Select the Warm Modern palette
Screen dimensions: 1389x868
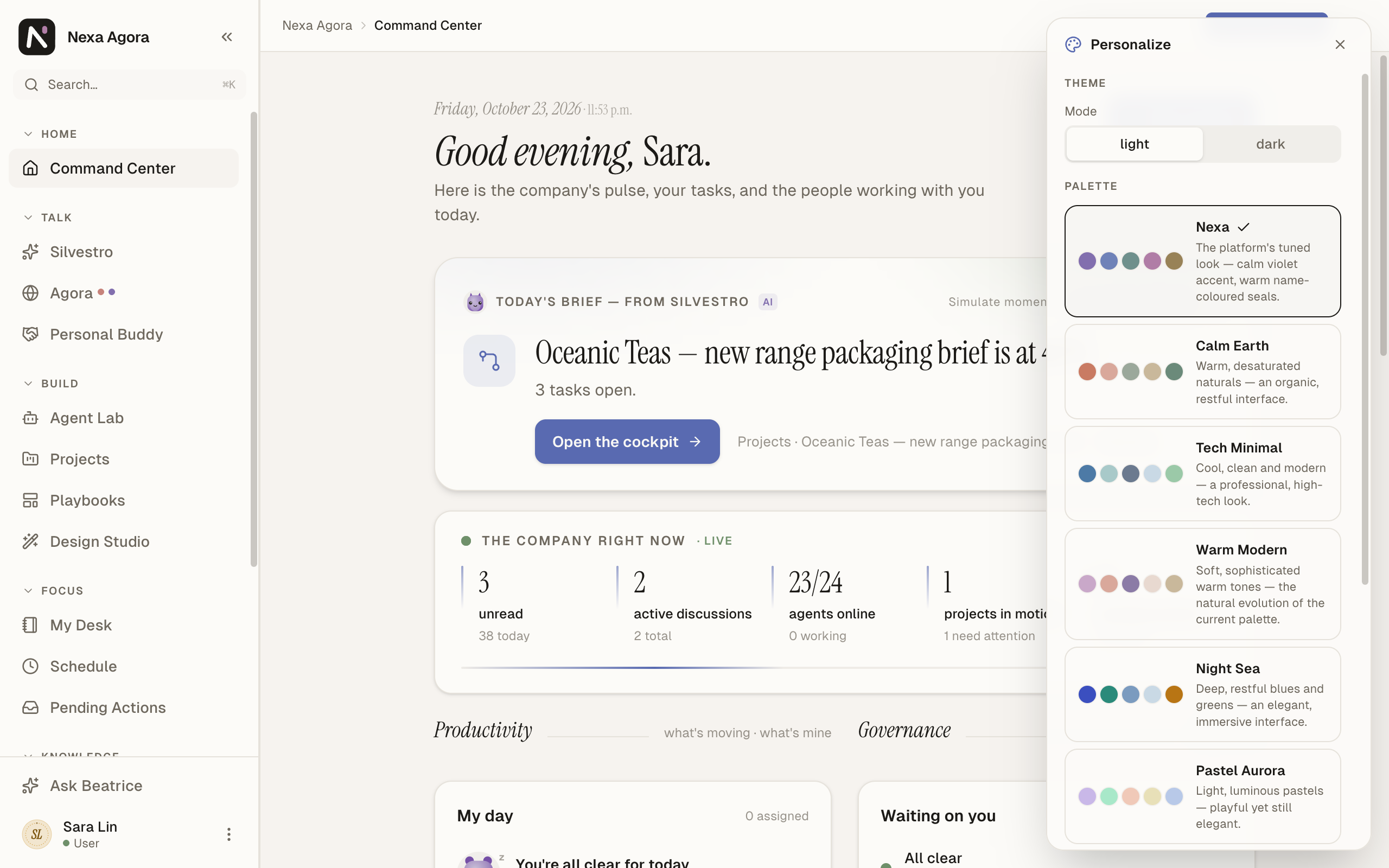[x=1202, y=584]
